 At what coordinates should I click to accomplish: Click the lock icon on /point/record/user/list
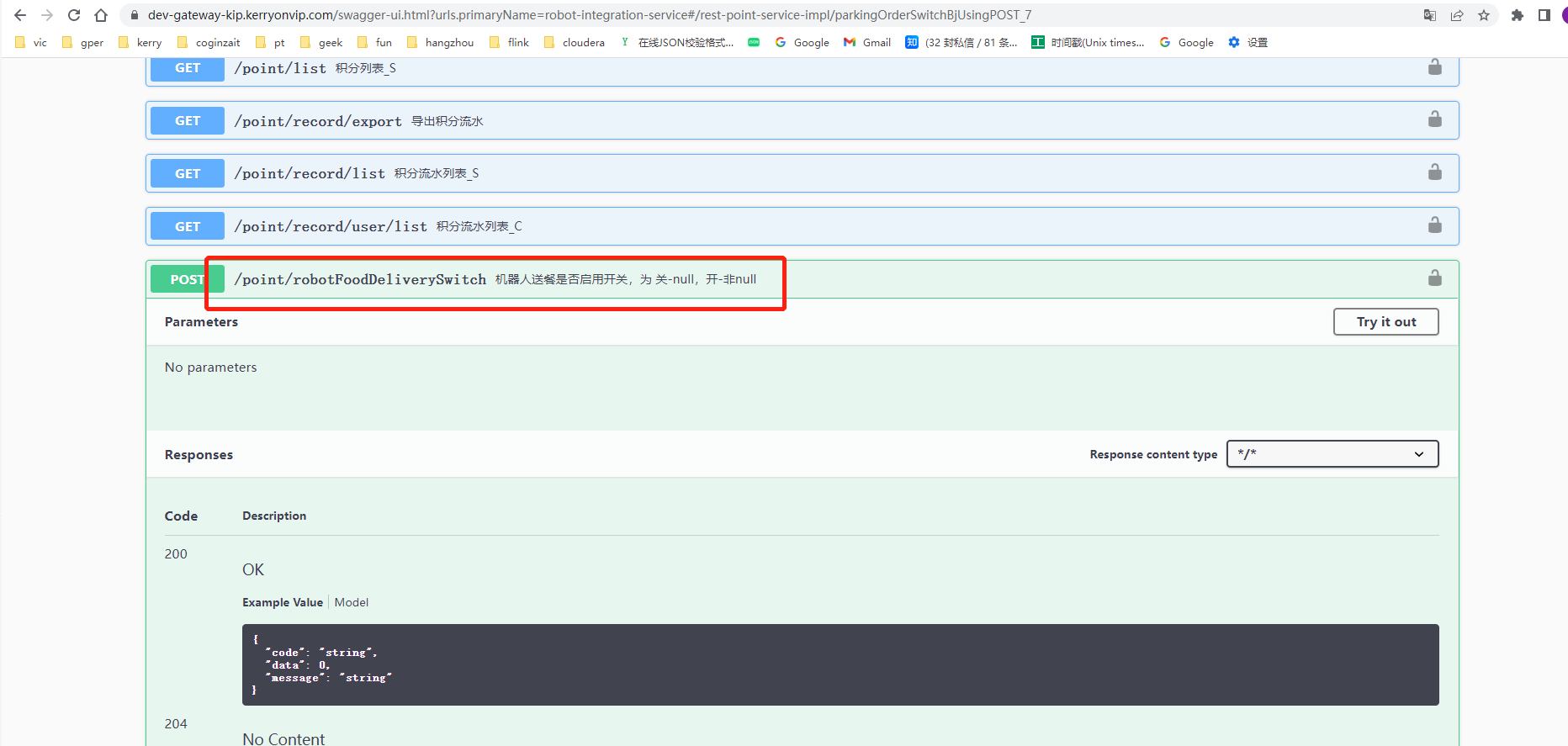[1435, 225]
